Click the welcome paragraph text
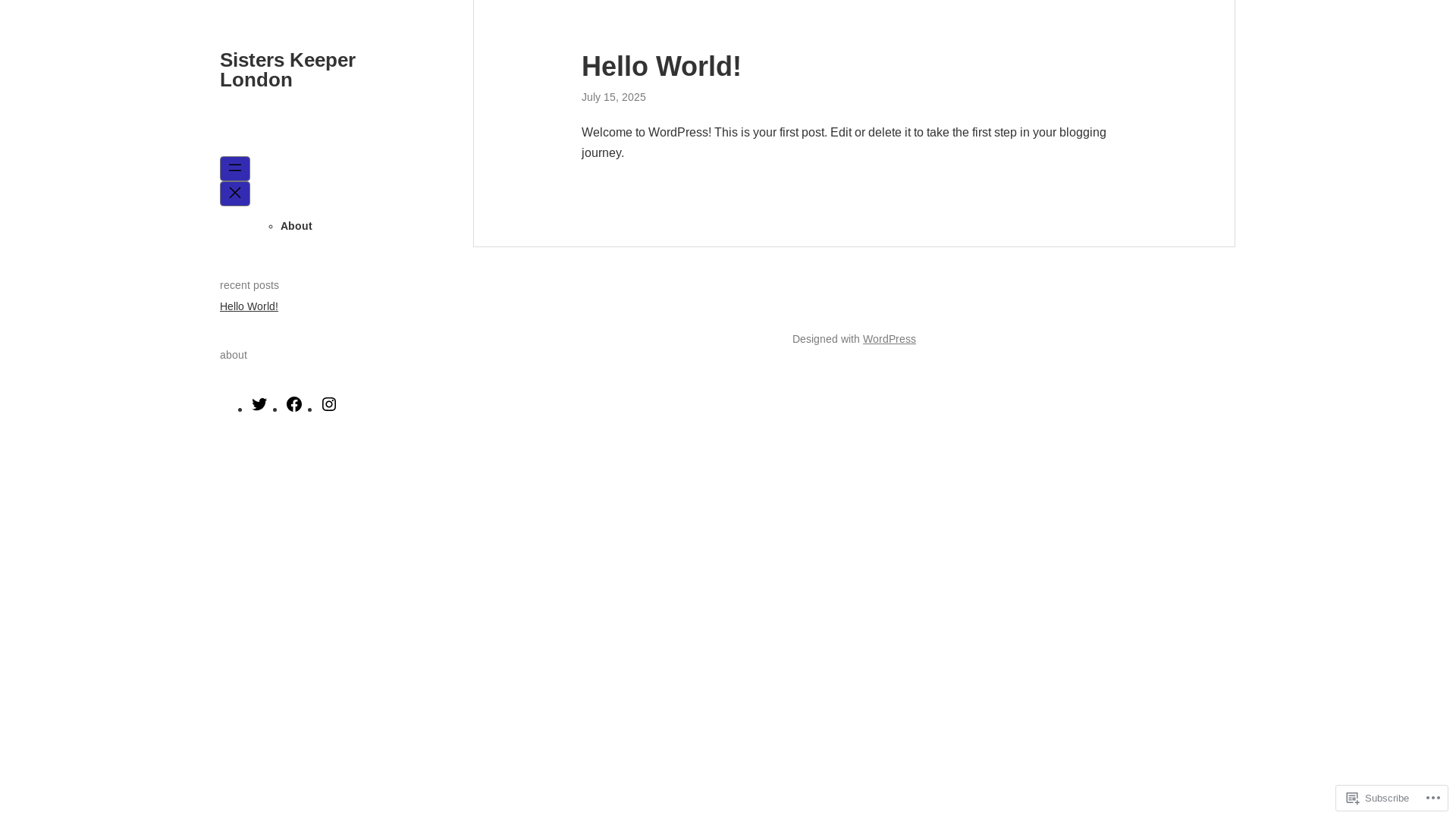1456x819 pixels. tap(844, 143)
